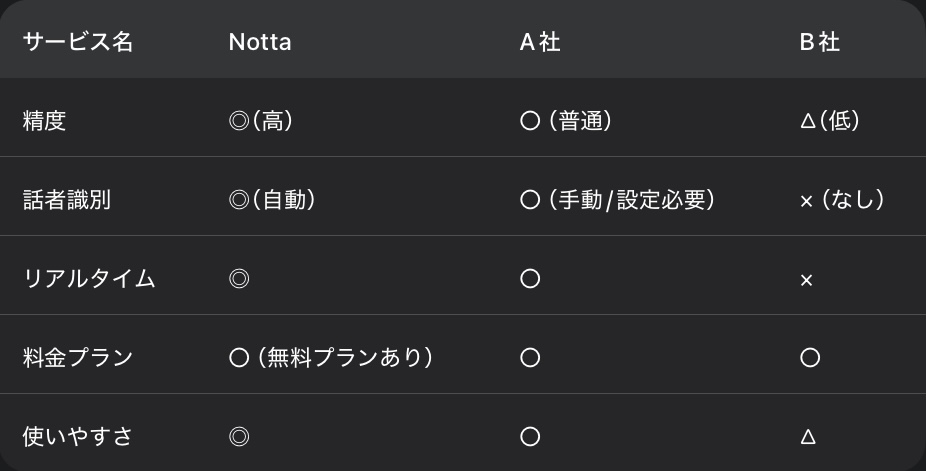Viewport: 926px width, 471px height.
Task: Select the サービス名 header cell
Action: 78,42
